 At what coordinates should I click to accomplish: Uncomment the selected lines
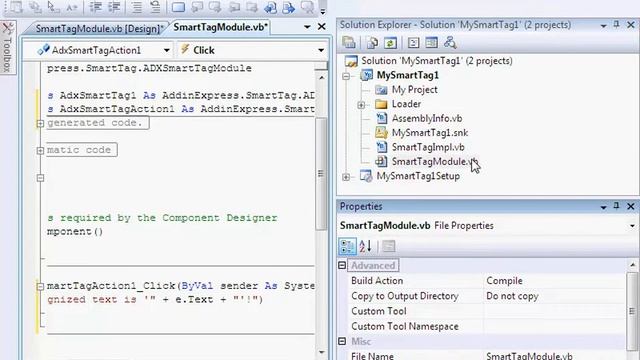(155, 7)
